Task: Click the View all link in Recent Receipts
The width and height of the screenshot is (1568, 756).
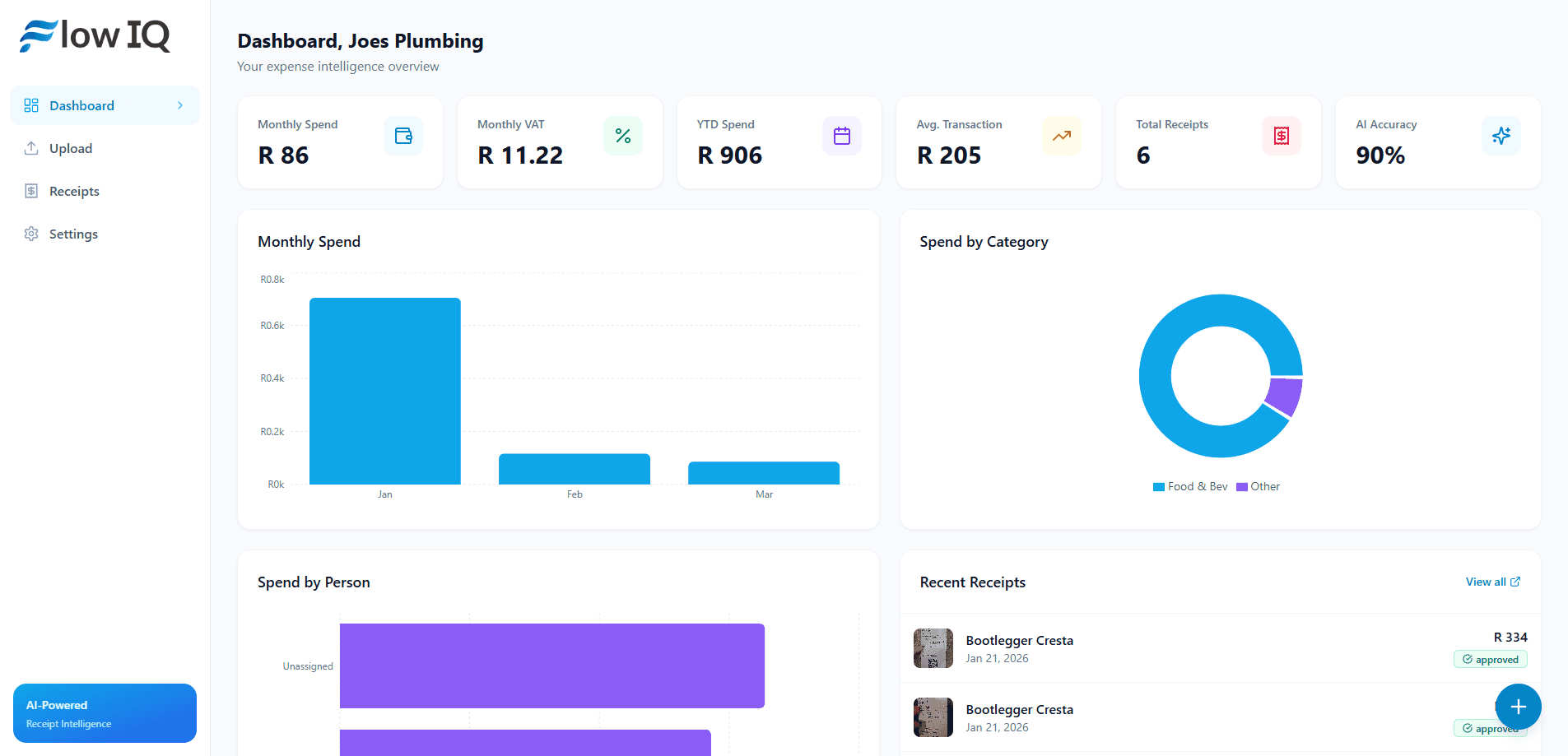Action: tap(1487, 582)
